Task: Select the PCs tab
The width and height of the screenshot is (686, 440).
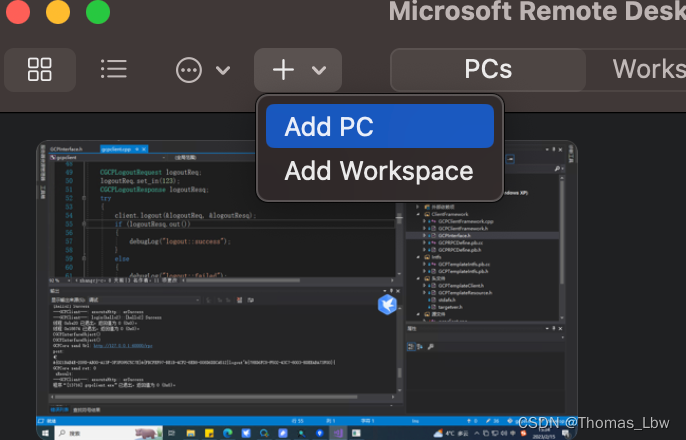Action: [488, 70]
